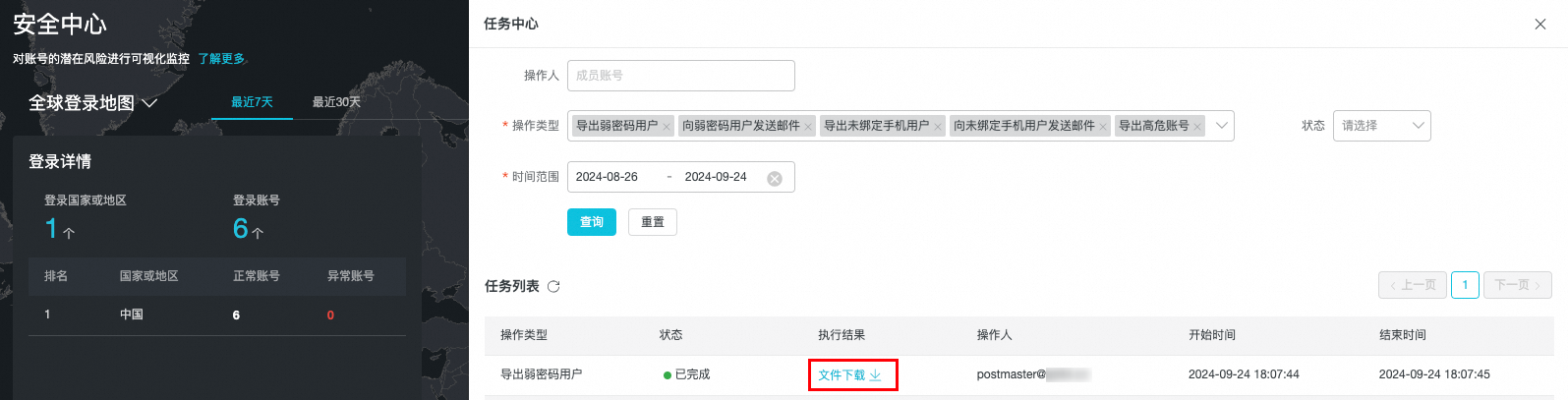
Task: Remove the 导出未绑定手机用户 tag
Action: click(938, 127)
